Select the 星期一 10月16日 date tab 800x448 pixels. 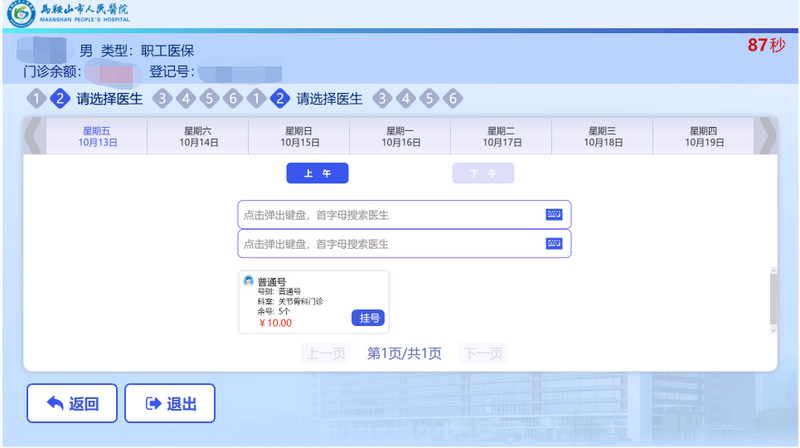[x=400, y=136]
